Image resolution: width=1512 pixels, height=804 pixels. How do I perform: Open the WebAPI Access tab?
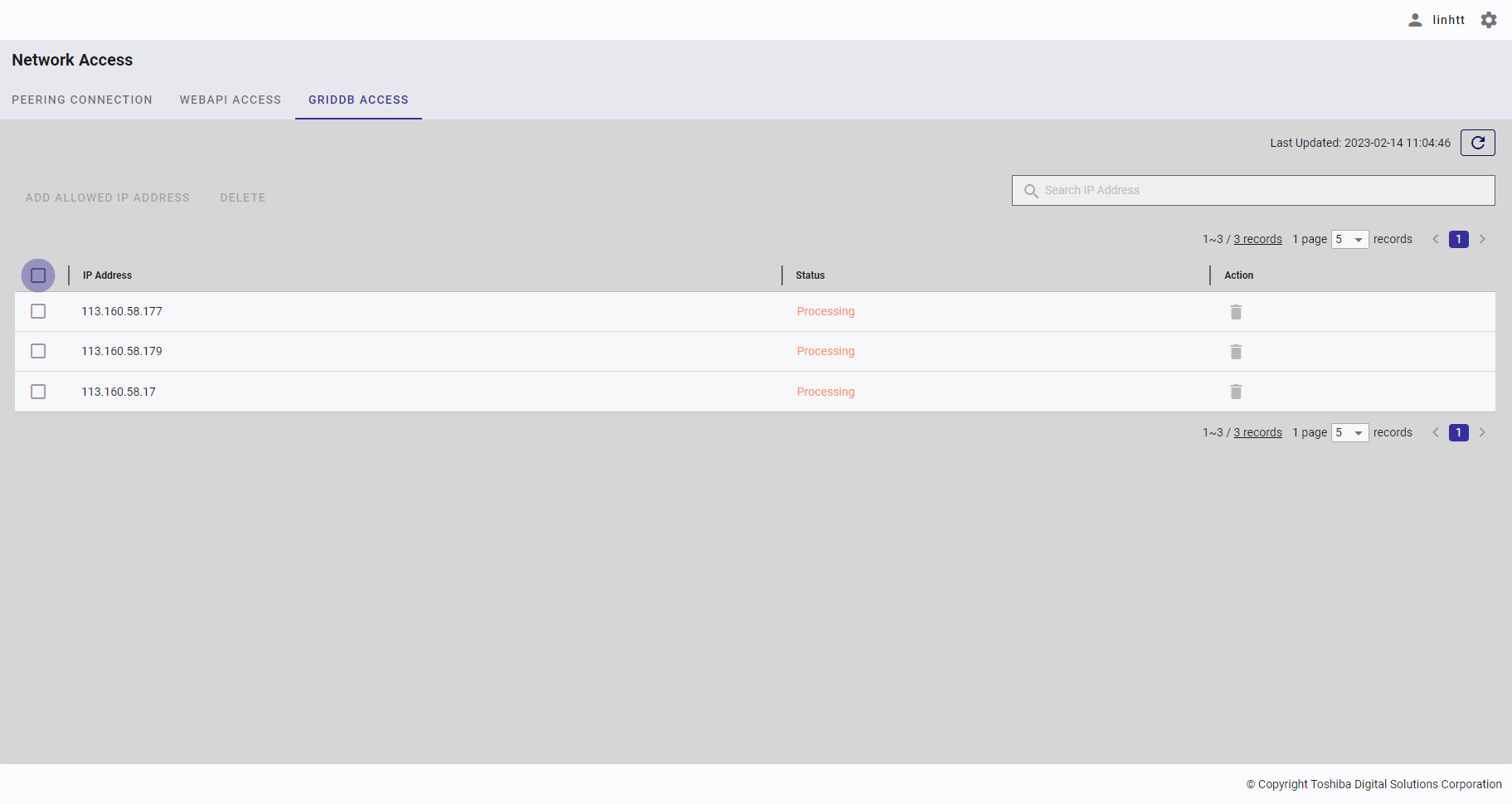tap(231, 100)
